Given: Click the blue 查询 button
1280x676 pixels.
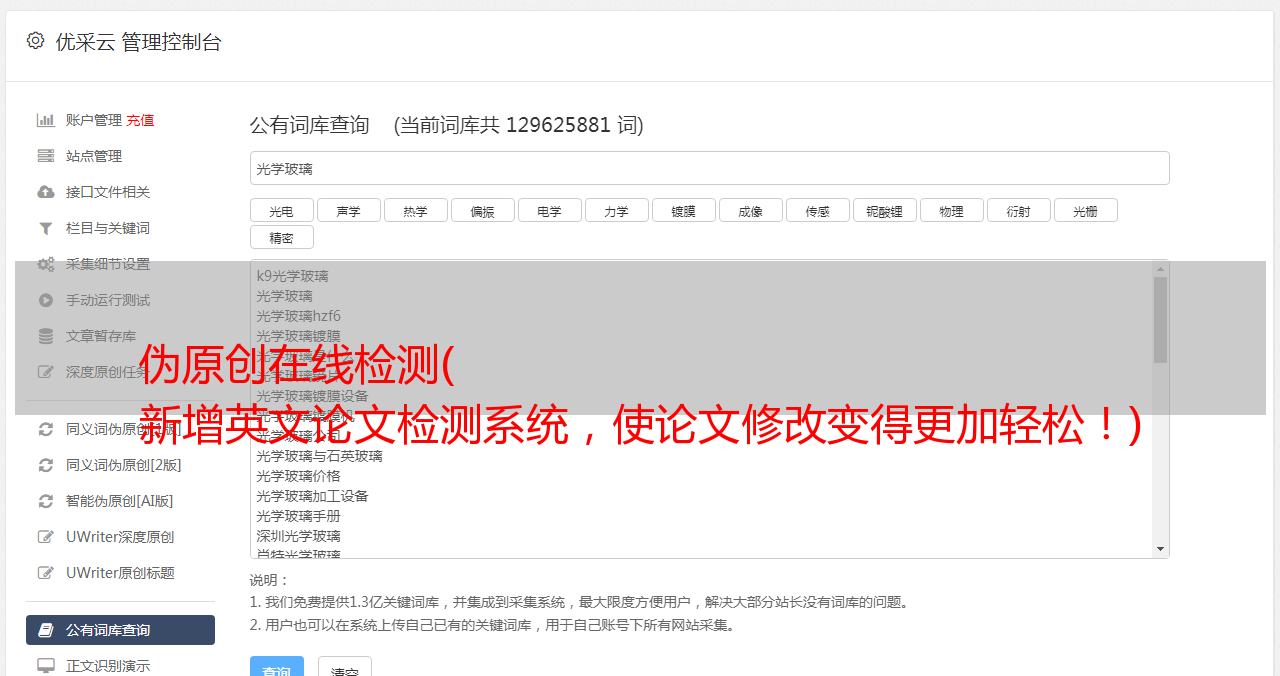Looking at the screenshot, I should (277, 668).
